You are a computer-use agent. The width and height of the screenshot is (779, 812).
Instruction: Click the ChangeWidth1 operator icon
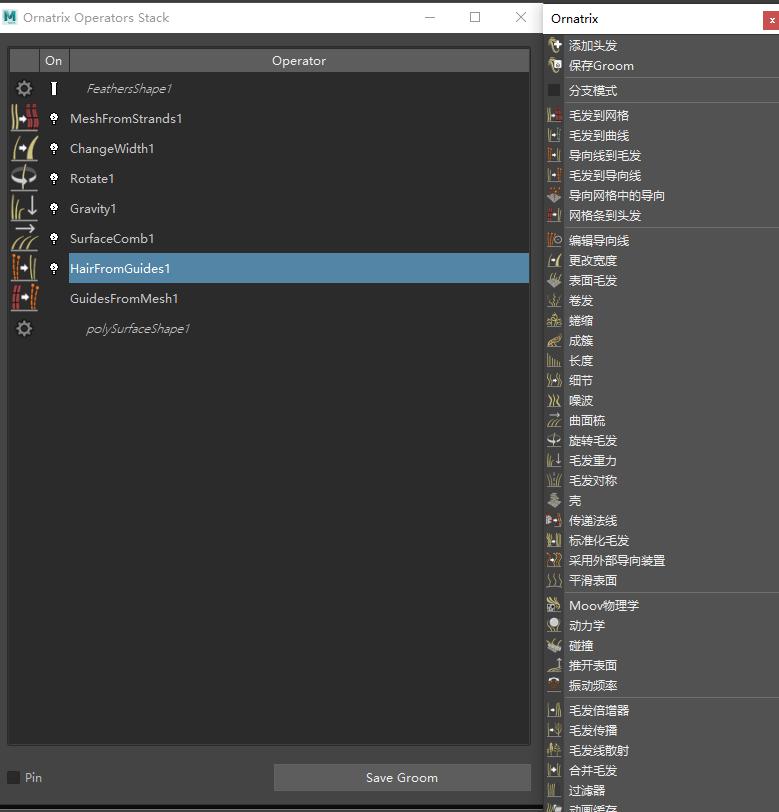point(24,149)
